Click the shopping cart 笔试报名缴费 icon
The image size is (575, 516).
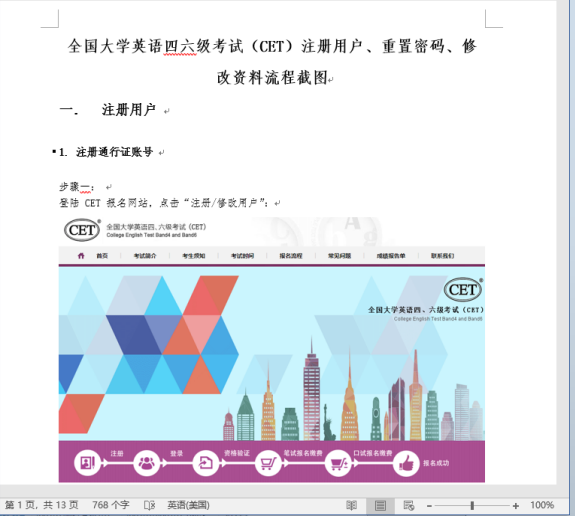click(x=268, y=463)
